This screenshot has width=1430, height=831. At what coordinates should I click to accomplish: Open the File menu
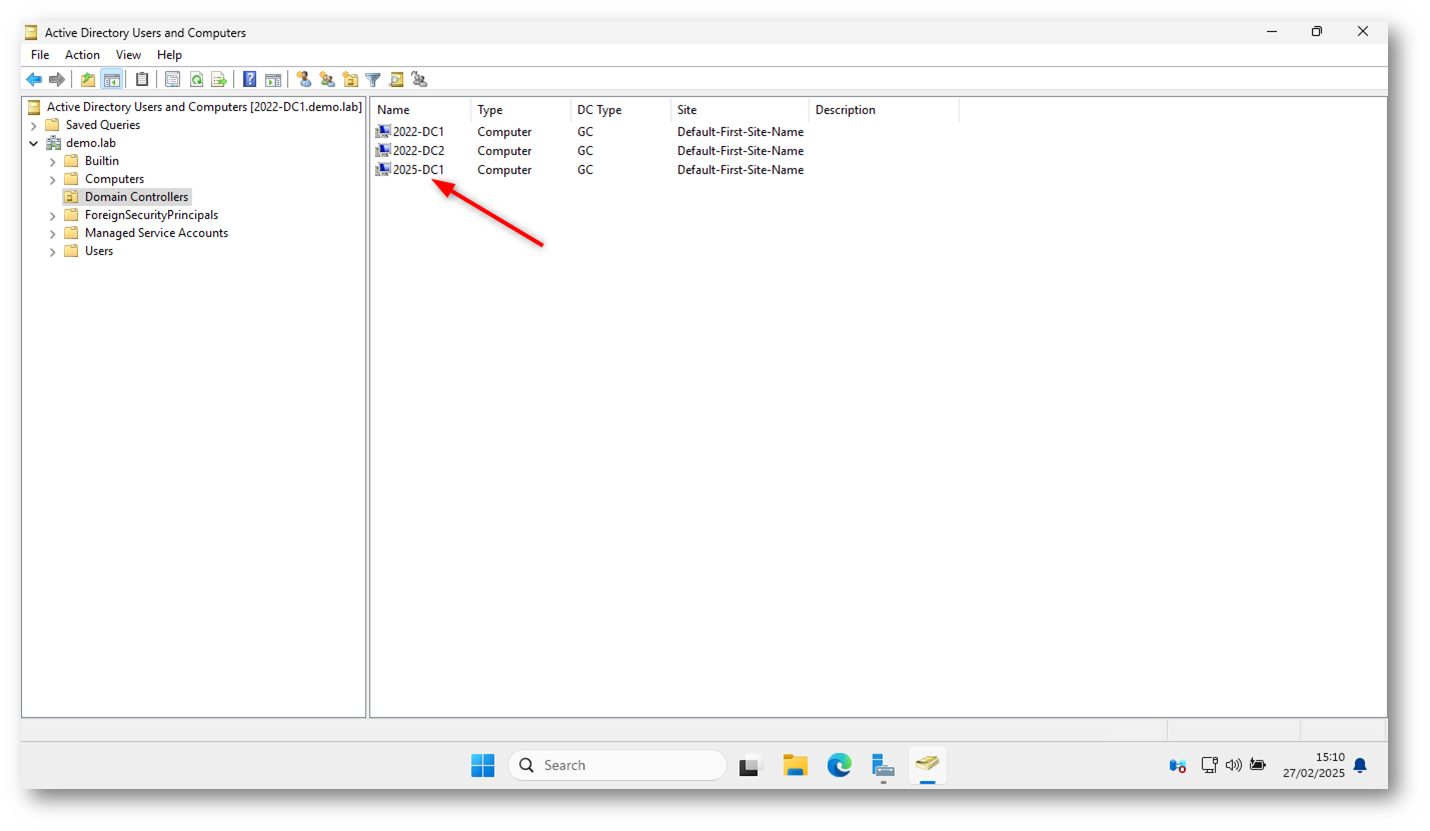(x=40, y=55)
